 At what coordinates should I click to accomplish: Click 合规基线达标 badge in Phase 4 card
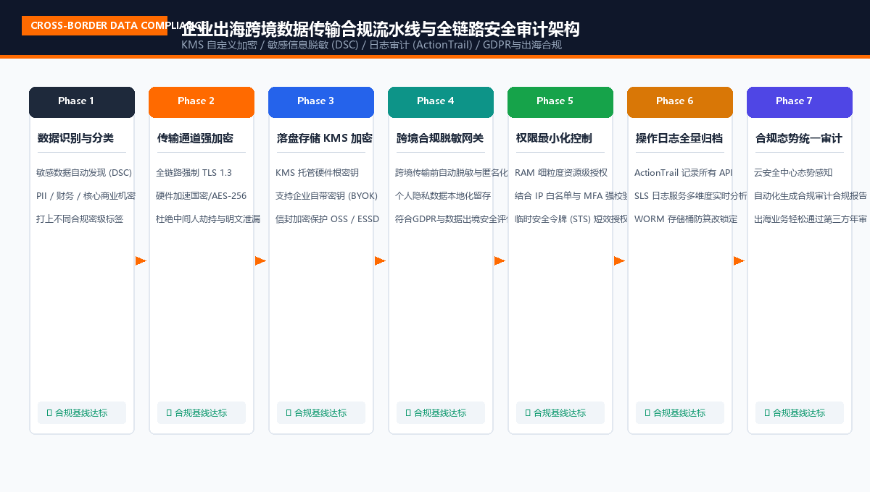pos(441,413)
